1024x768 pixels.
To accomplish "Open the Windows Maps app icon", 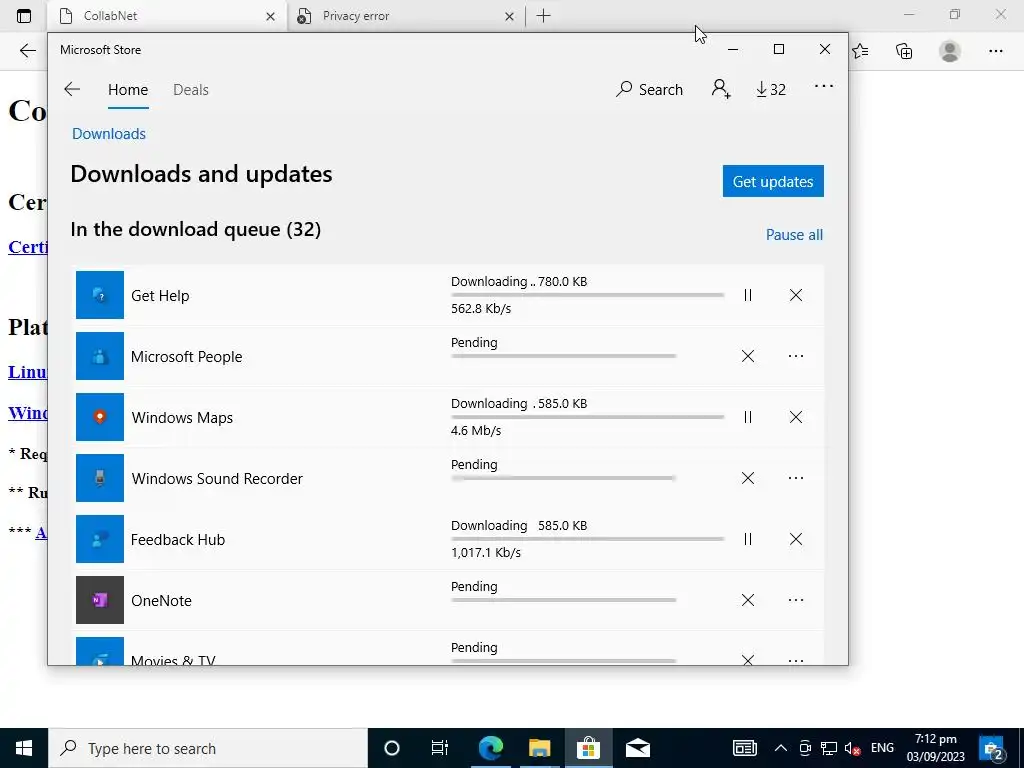I will 100,417.
